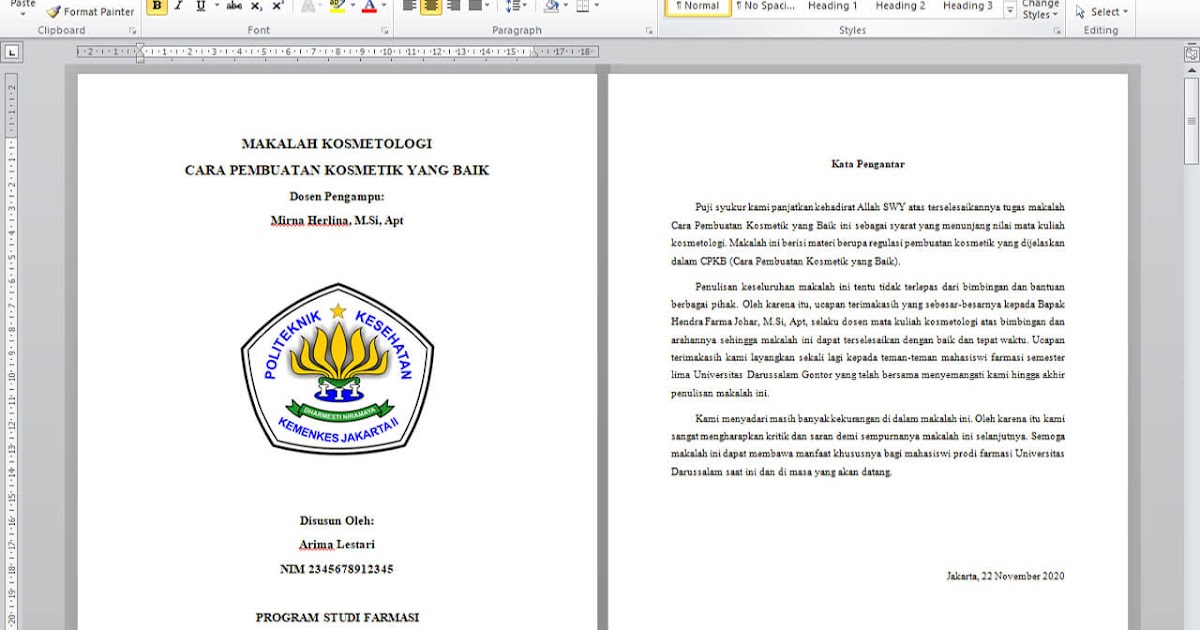1200x630 pixels.
Task: Toggle the ruler view button above scrollbar
Action: point(1191,53)
